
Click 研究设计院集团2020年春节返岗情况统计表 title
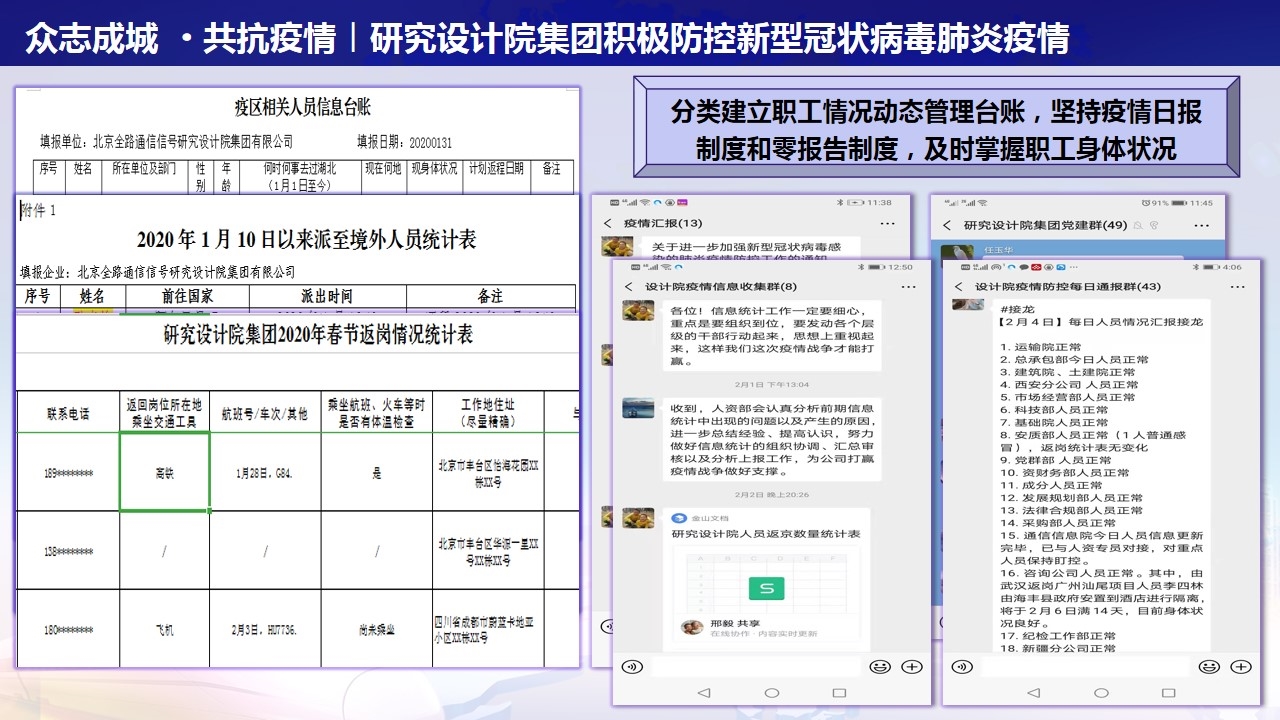click(318, 336)
